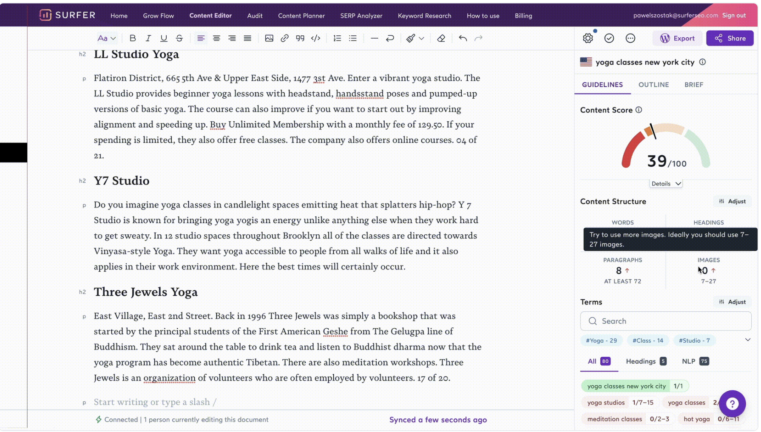This screenshot has width=761, height=432.
Task: Go to Content Editor
Action: coord(210,16)
